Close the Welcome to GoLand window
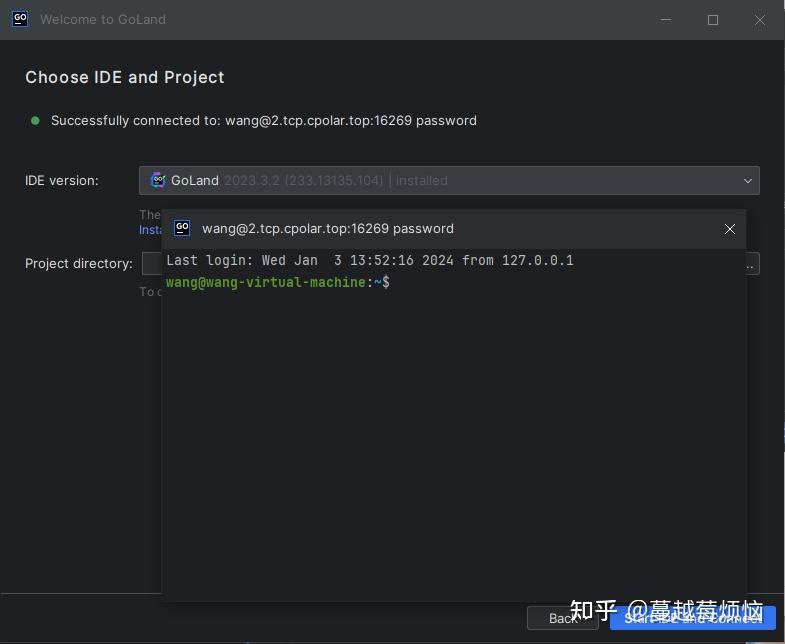The image size is (785, 644). click(760, 19)
